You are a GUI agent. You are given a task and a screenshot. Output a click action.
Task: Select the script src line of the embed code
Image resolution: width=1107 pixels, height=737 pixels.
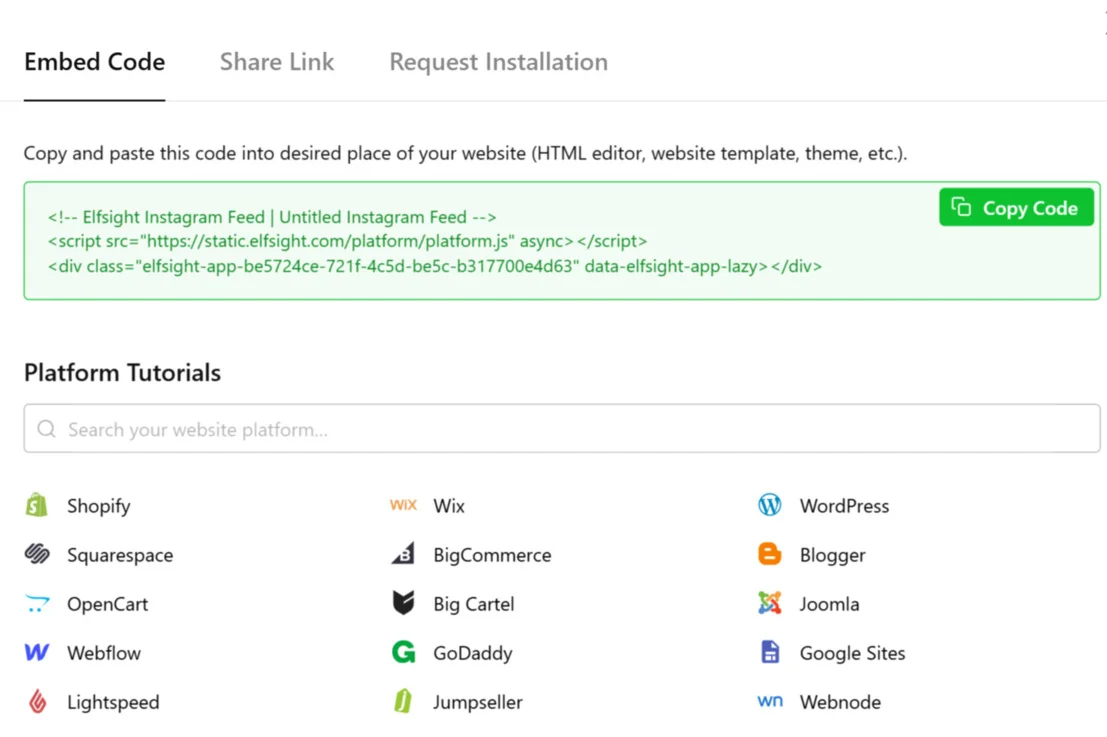[347, 241]
